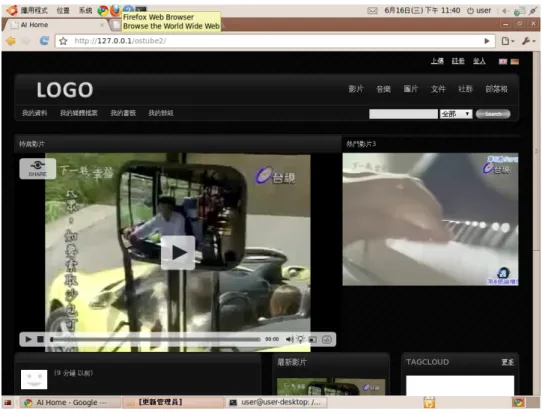Bookmark page with the star icon
The height and width of the screenshot is (414, 542).
tap(63, 41)
